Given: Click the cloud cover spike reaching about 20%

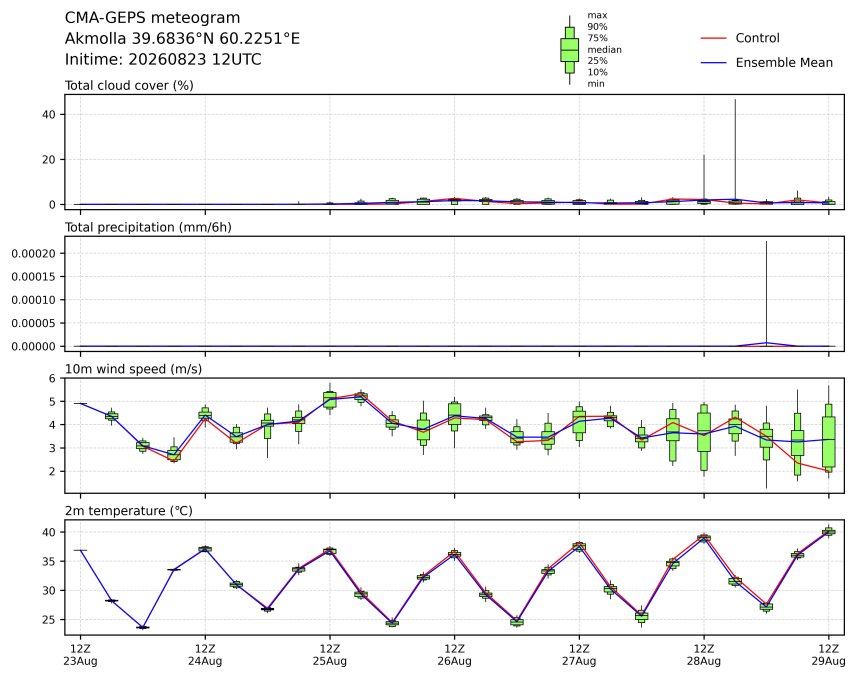Looking at the screenshot, I should click(x=704, y=178).
